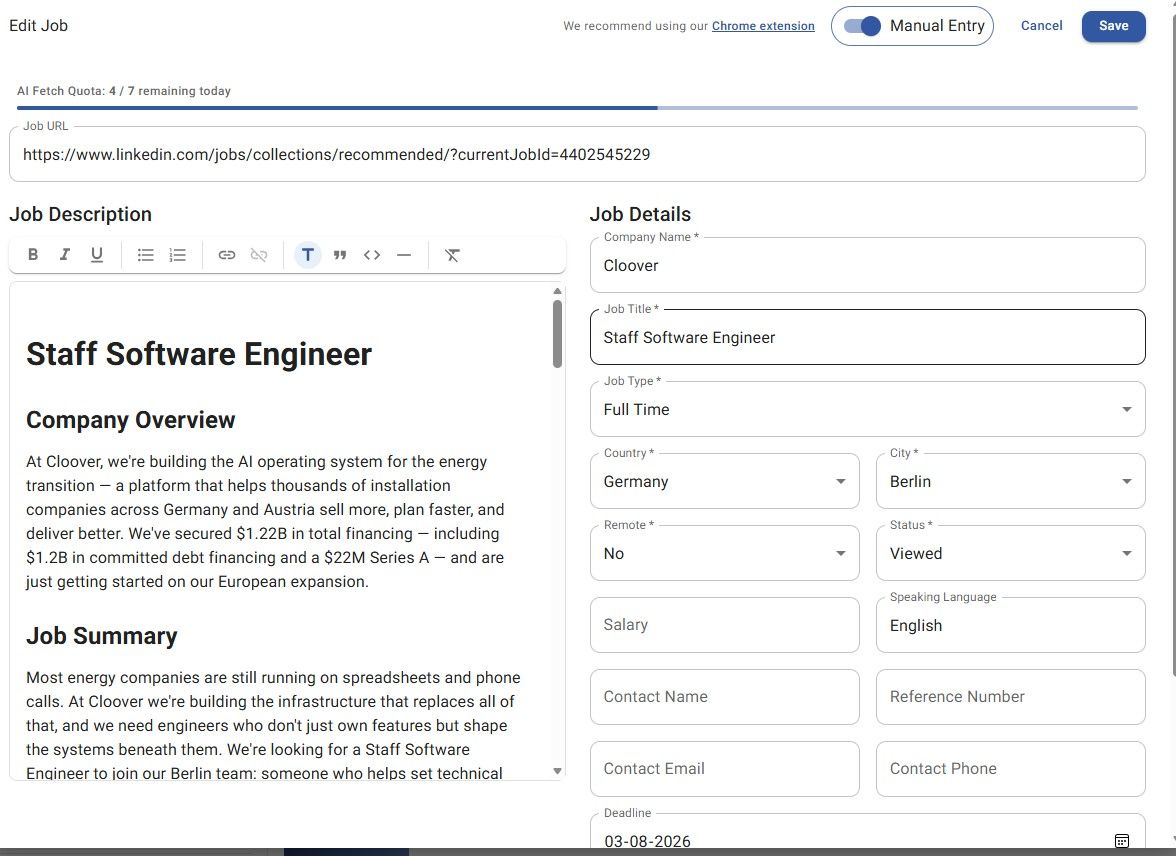Click the Contact Email field

724,769
